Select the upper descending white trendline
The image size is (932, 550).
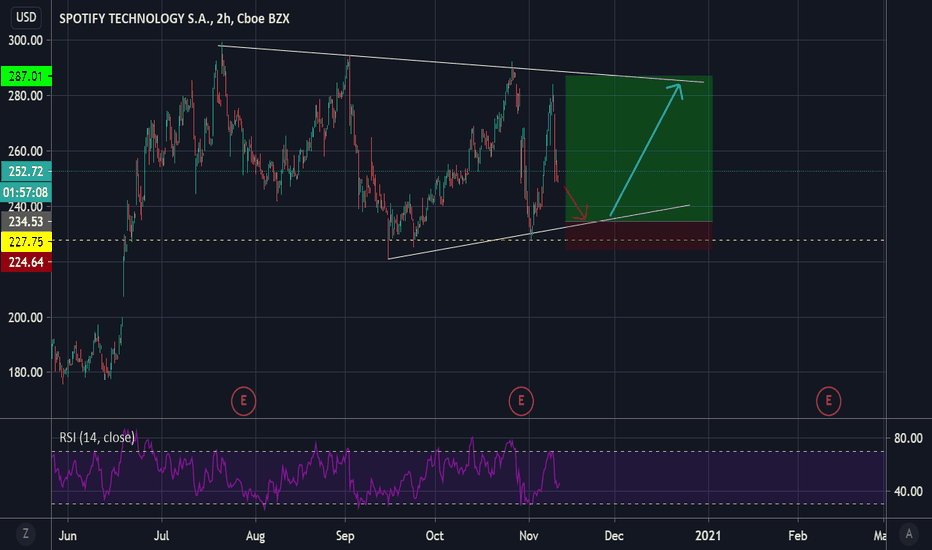coord(461,64)
